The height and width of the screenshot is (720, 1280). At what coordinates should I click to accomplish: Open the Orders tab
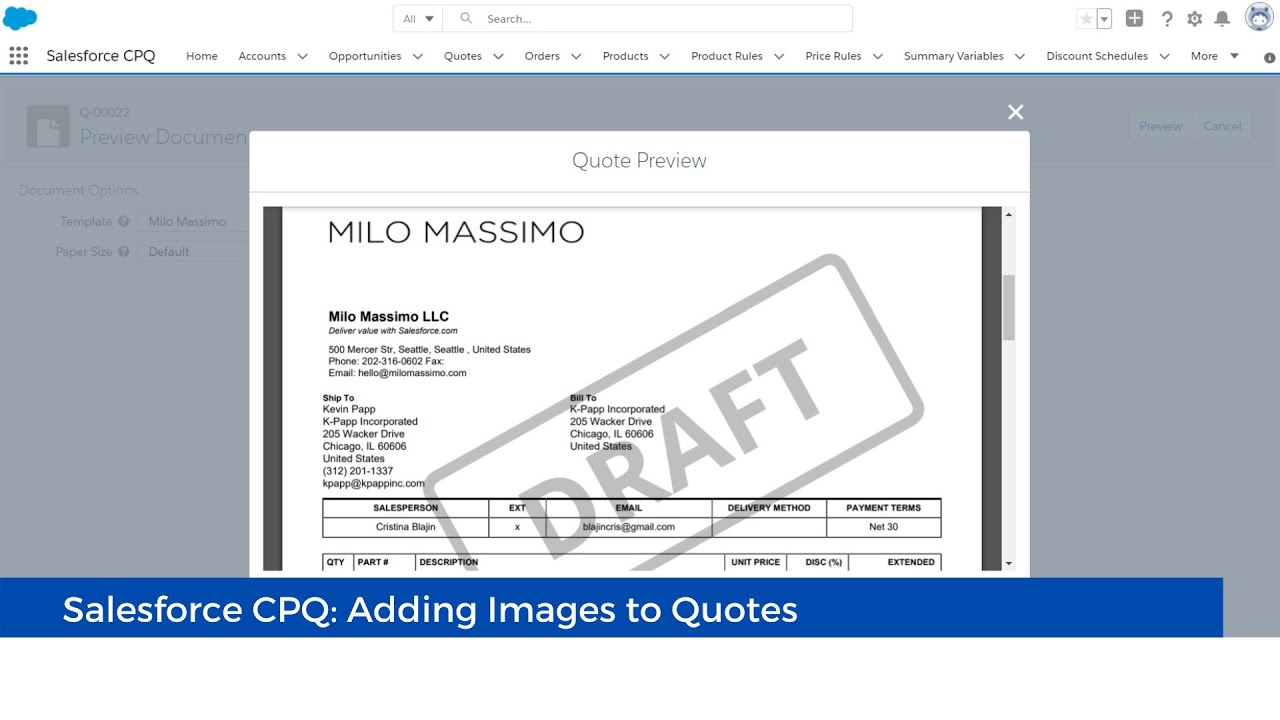point(542,56)
